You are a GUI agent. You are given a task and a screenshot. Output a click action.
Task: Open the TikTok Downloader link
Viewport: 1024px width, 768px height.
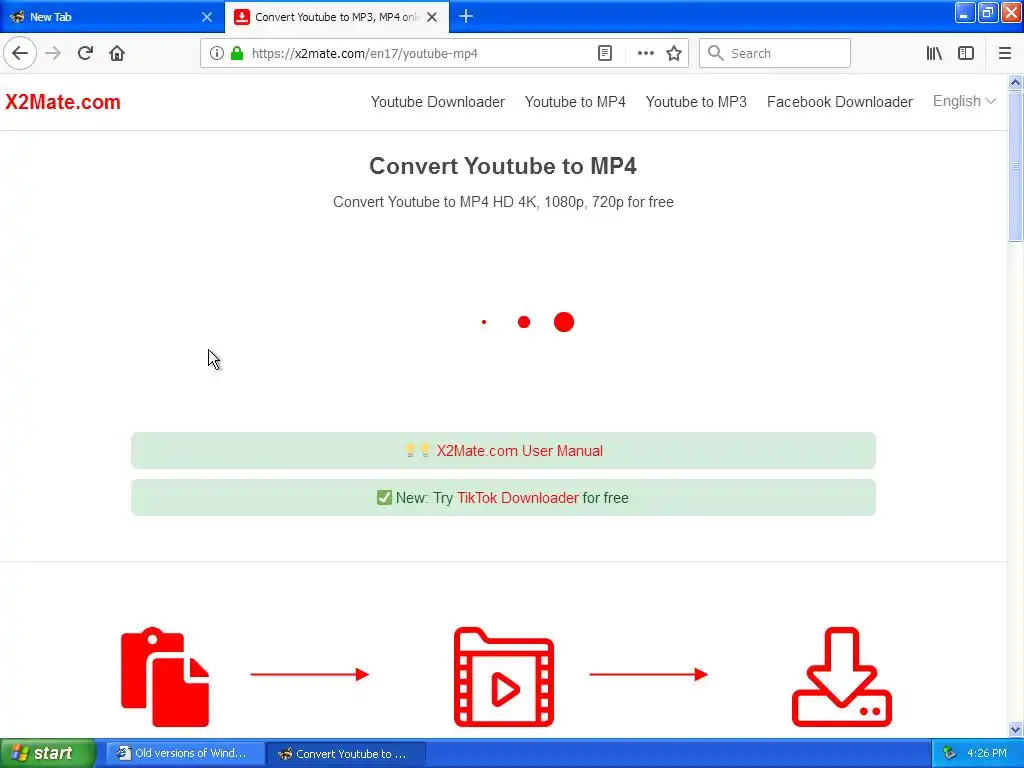(x=518, y=498)
